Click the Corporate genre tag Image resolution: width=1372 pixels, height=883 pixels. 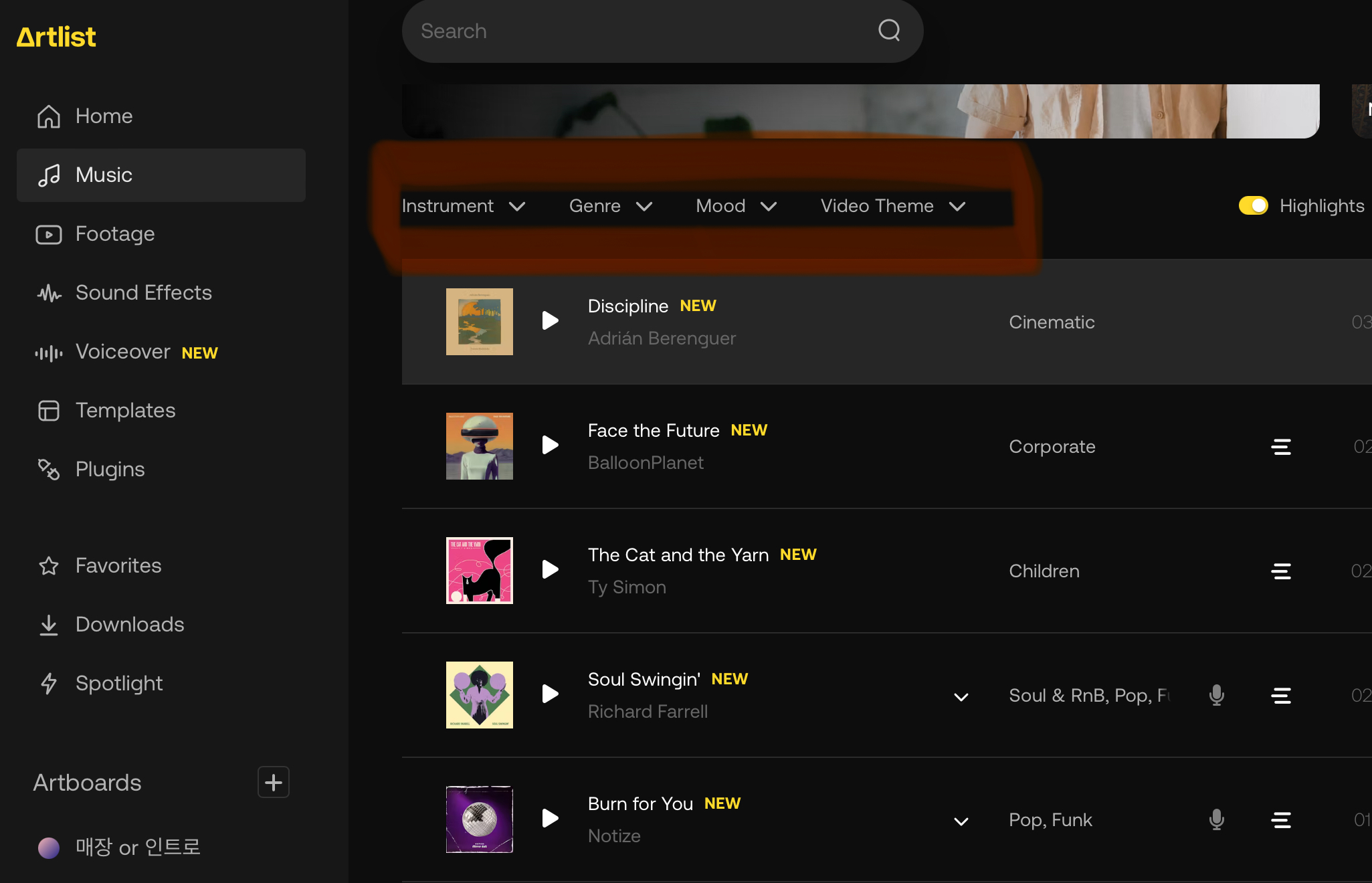[x=1052, y=447]
